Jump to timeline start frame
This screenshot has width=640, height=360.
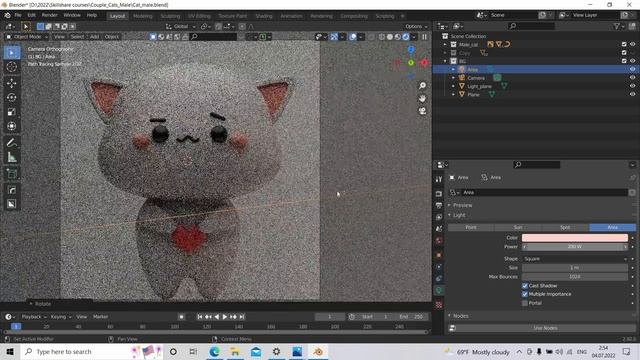[200, 317]
